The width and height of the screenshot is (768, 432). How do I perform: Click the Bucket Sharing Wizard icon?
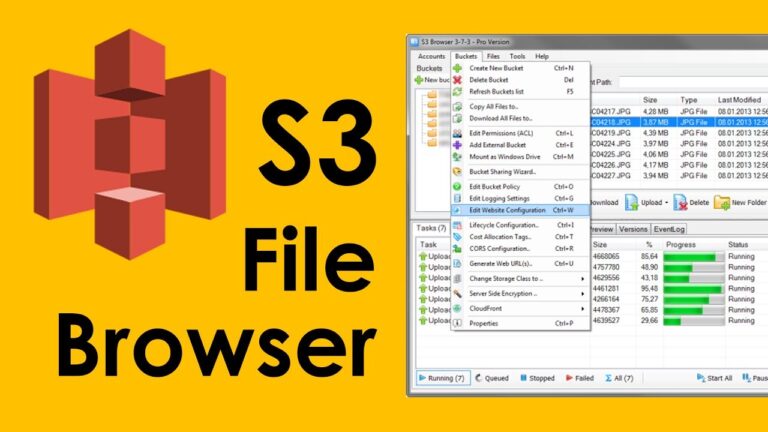click(457, 172)
